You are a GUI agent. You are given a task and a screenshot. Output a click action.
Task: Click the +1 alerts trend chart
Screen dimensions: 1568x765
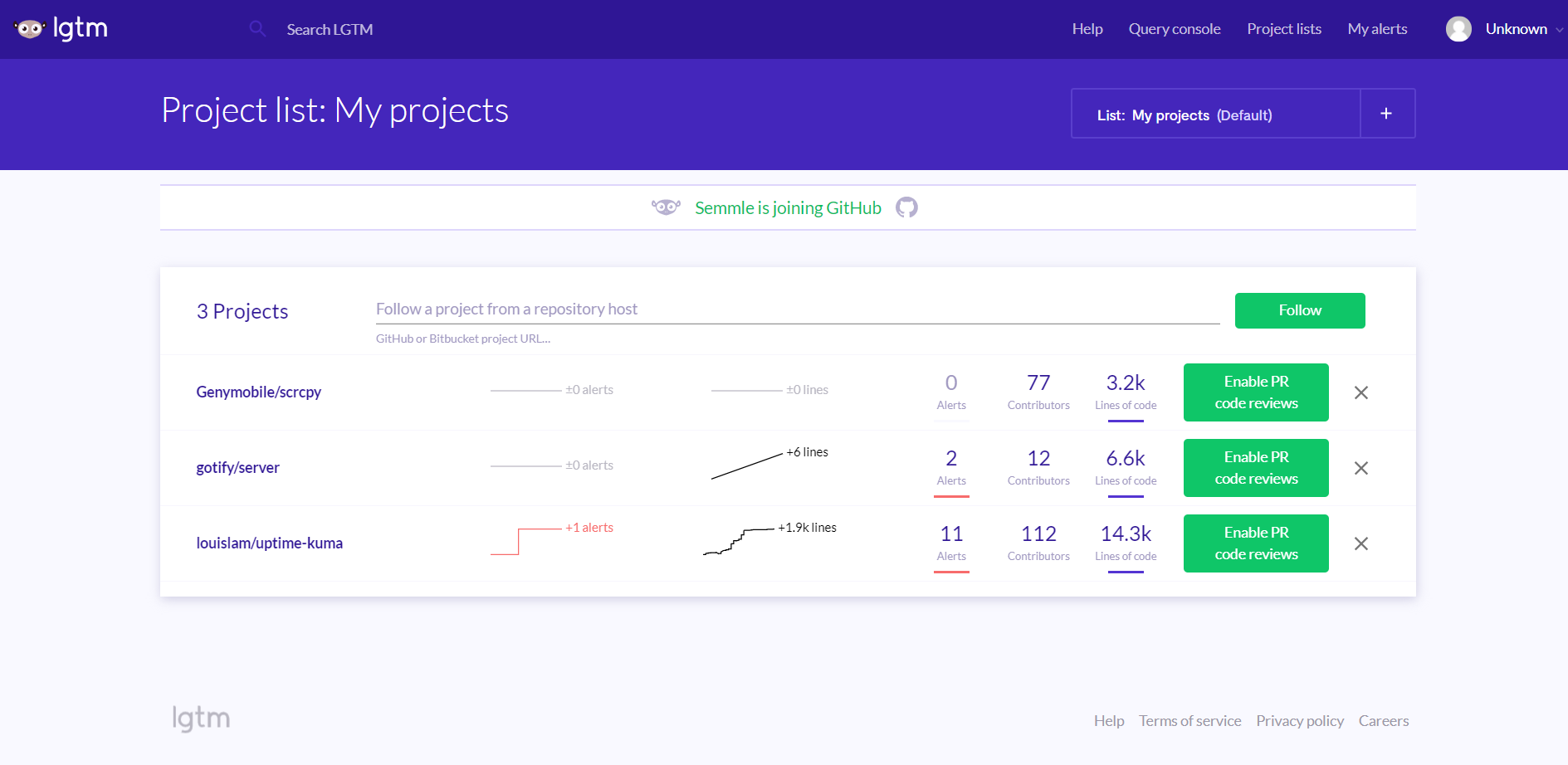pos(552,539)
